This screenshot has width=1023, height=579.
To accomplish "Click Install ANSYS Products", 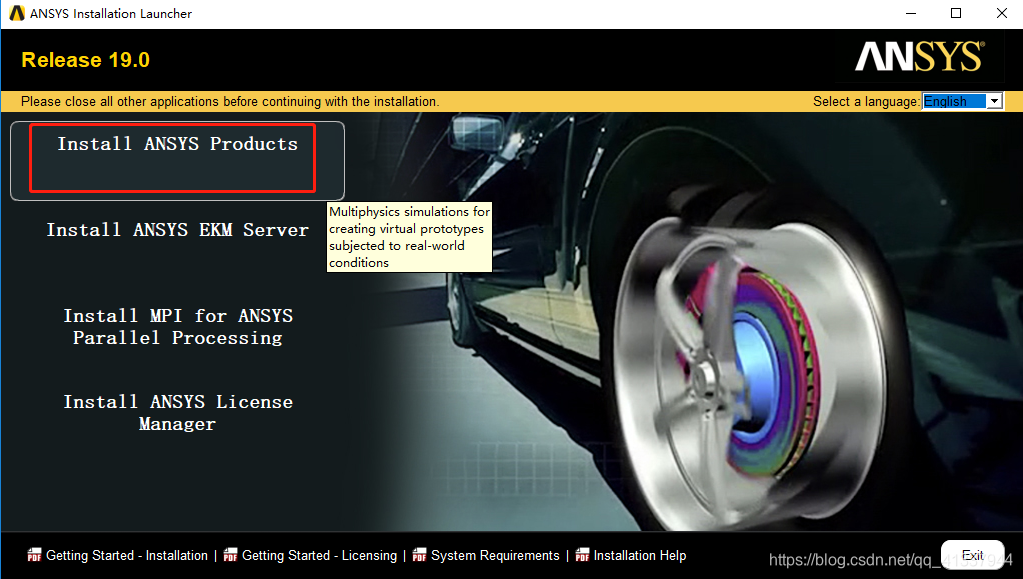I will [177, 160].
